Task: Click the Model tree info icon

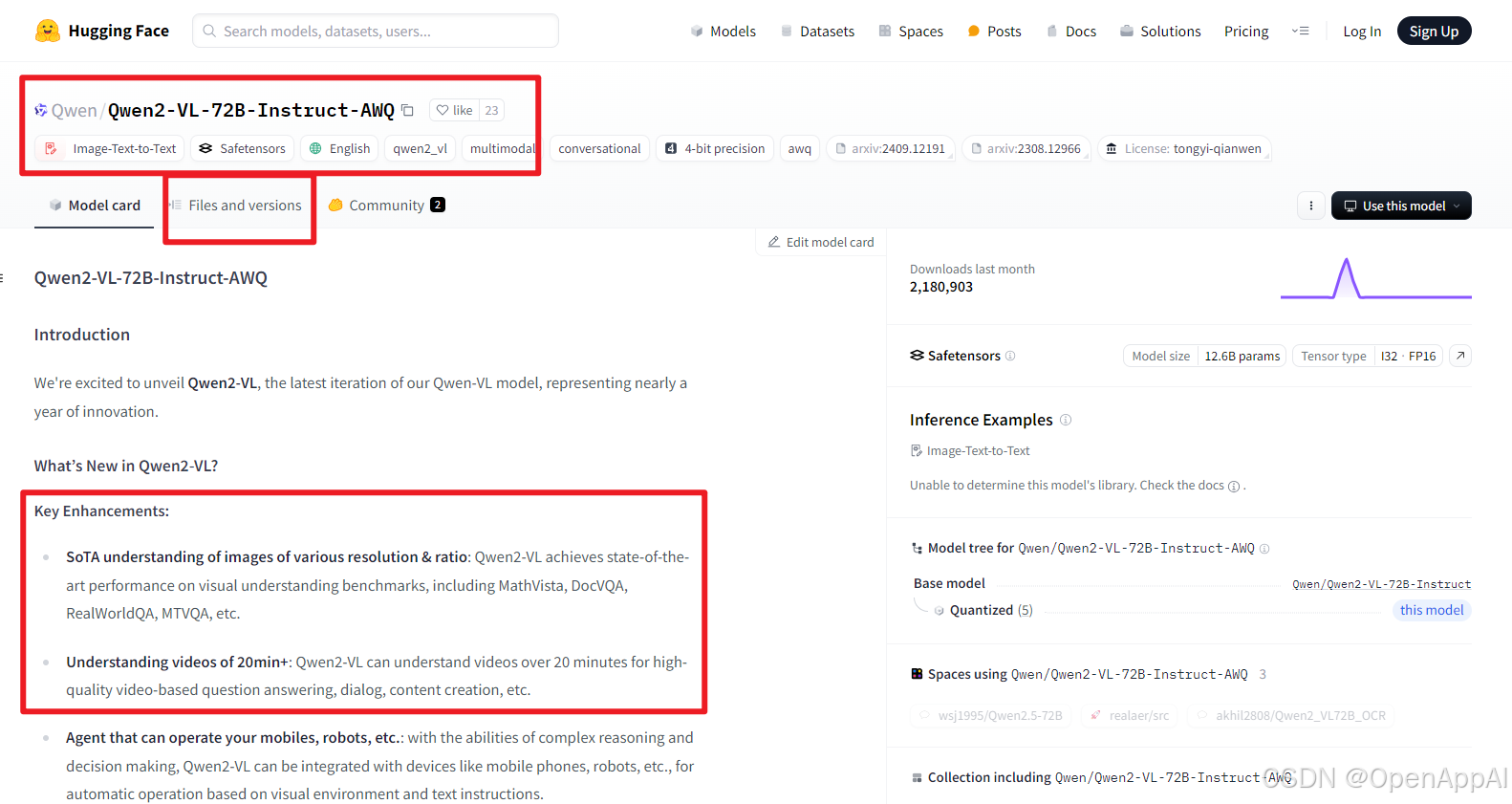Action: pyautogui.click(x=1264, y=549)
